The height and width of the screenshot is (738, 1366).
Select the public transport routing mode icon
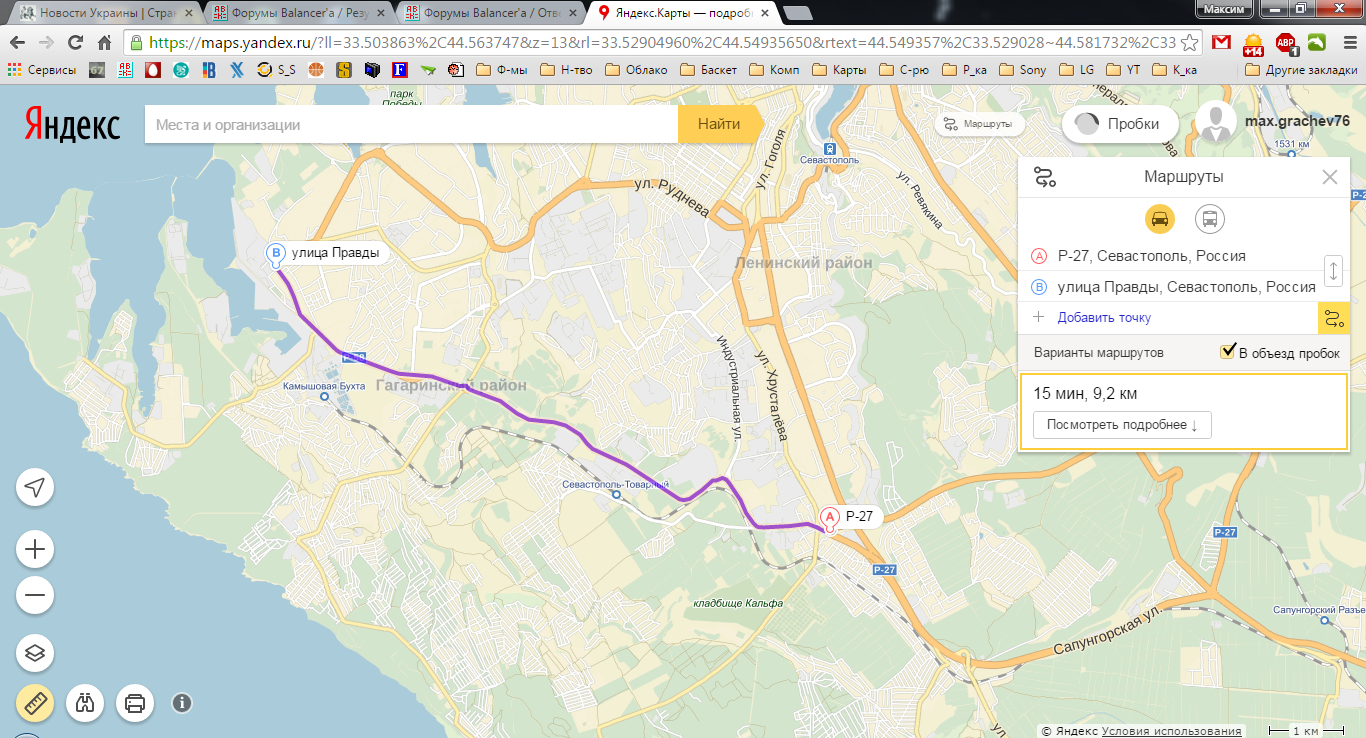point(1210,219)
